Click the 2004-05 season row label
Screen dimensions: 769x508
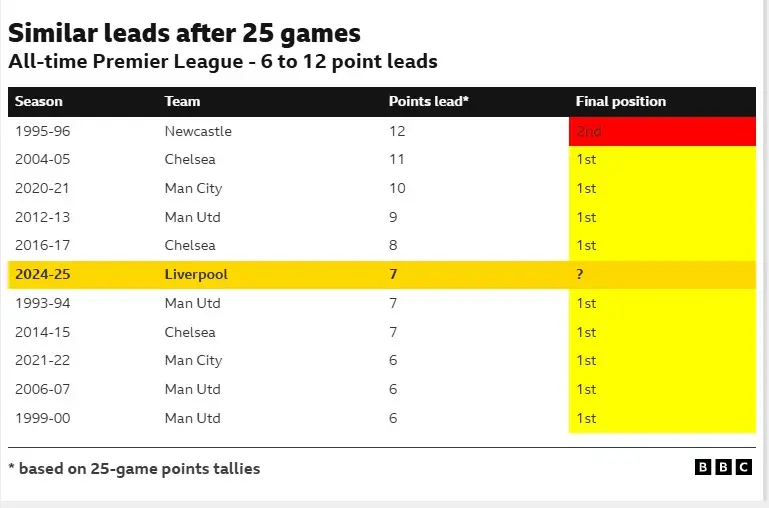42,159
